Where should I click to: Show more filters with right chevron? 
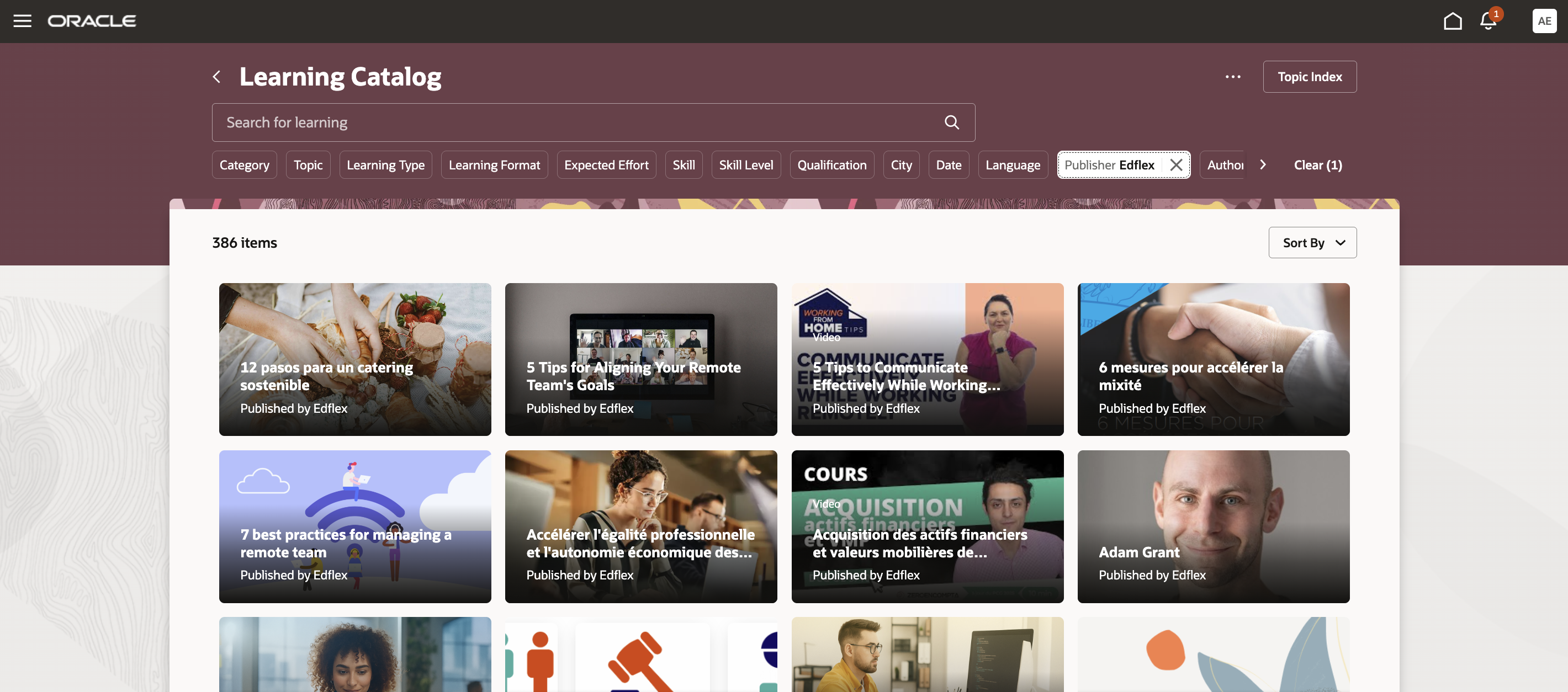[1263, 165]
